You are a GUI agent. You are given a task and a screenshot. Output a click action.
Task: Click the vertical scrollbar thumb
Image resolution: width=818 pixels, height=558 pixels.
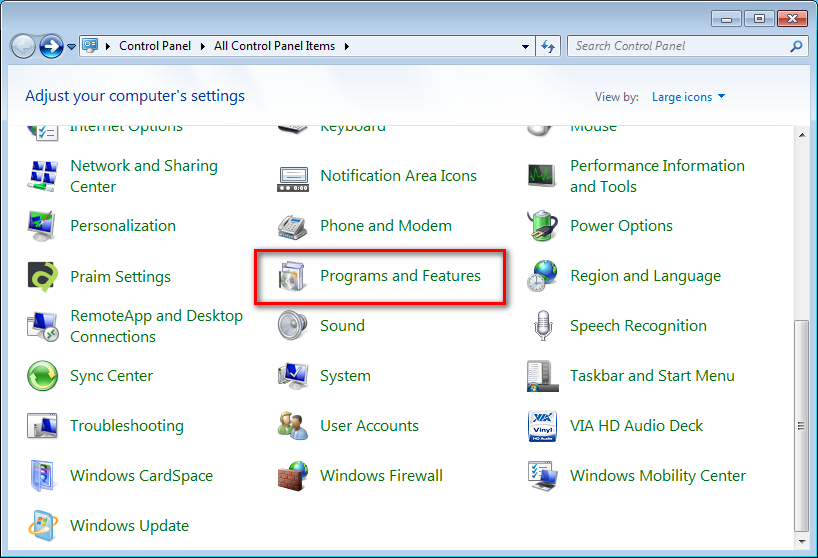pos(801,426)
